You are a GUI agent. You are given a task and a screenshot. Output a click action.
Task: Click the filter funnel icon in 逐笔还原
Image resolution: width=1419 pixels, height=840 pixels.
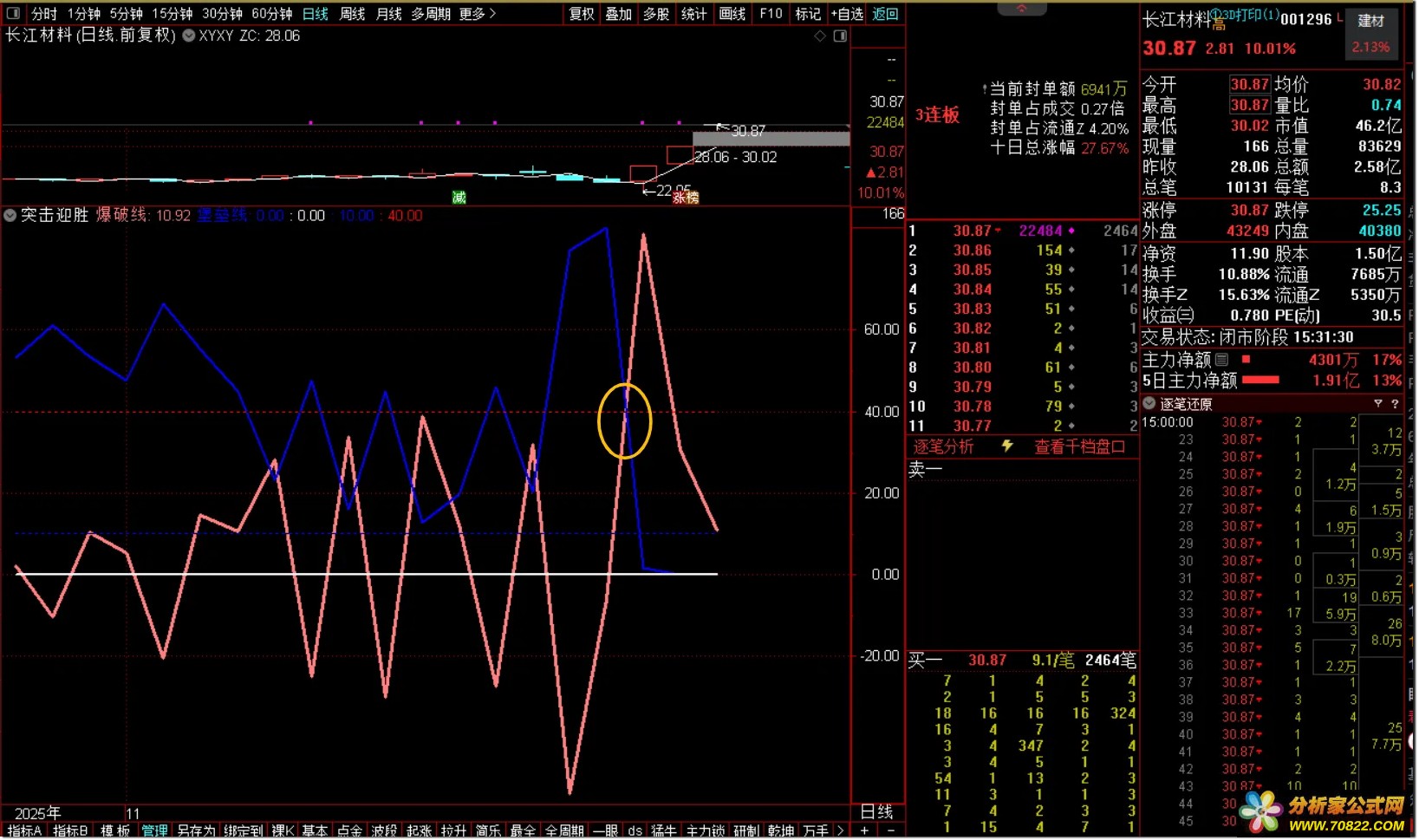[1378, 404]
